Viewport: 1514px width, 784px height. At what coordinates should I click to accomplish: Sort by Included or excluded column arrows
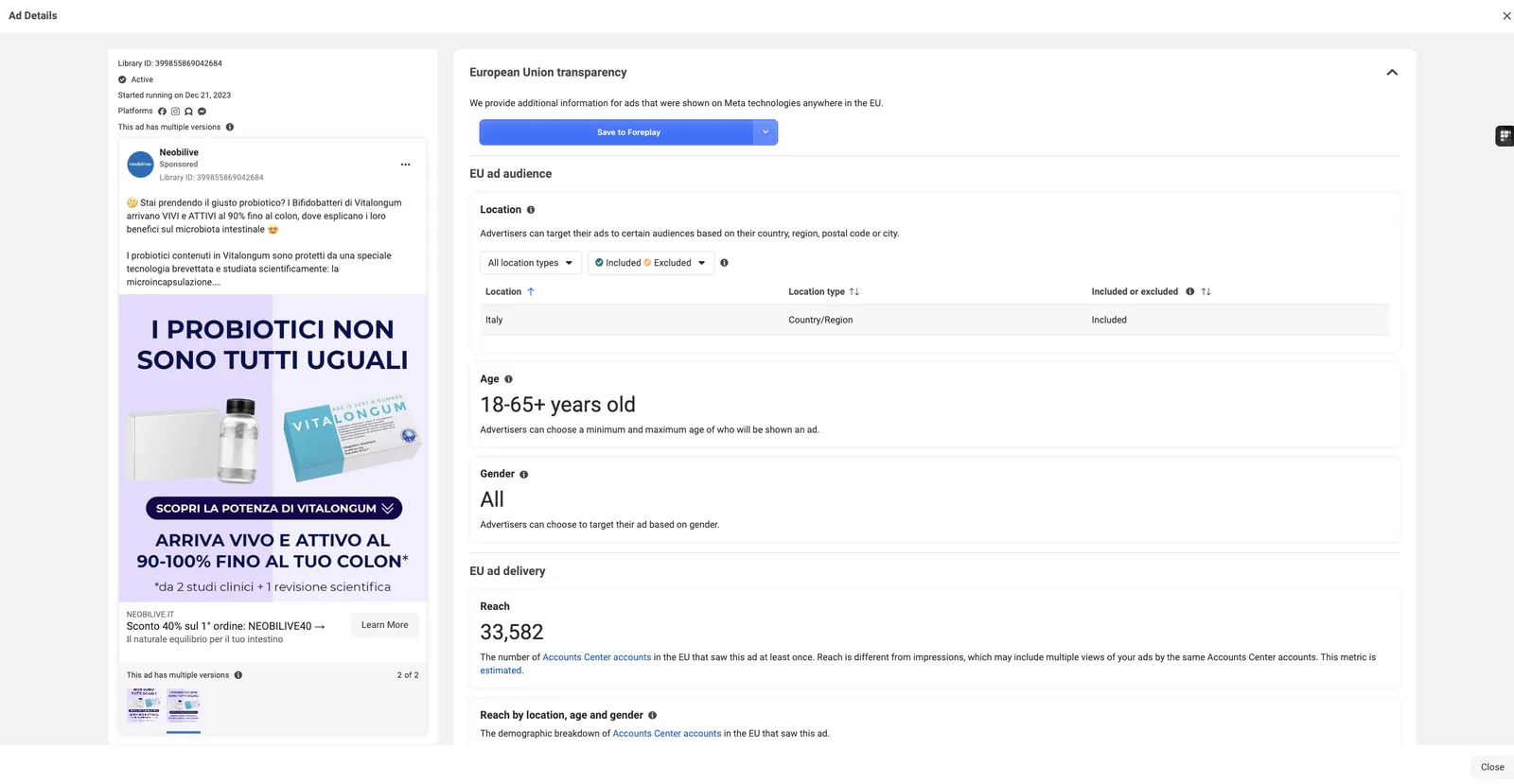pos(1206,292)
